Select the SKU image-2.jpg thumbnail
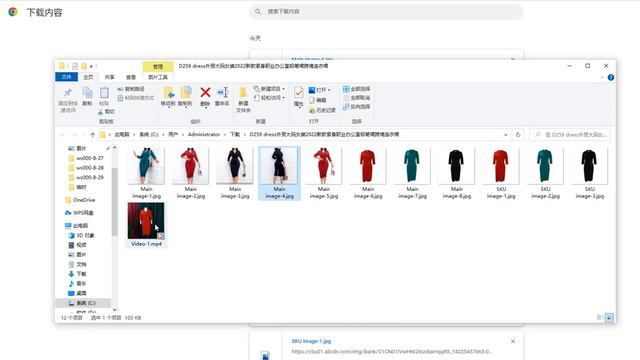The width and height of the screenshot is (640, 360). [x=545, y=173]
